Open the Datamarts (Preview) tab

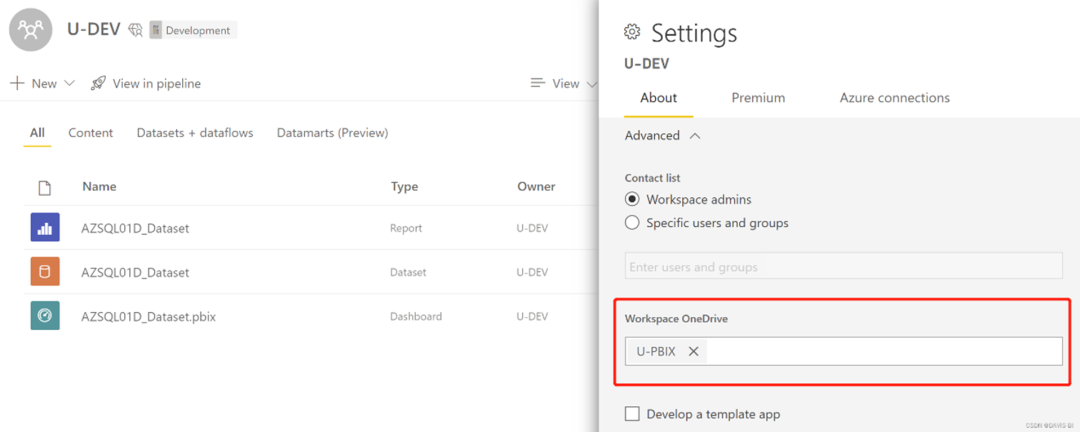[333, 133]
